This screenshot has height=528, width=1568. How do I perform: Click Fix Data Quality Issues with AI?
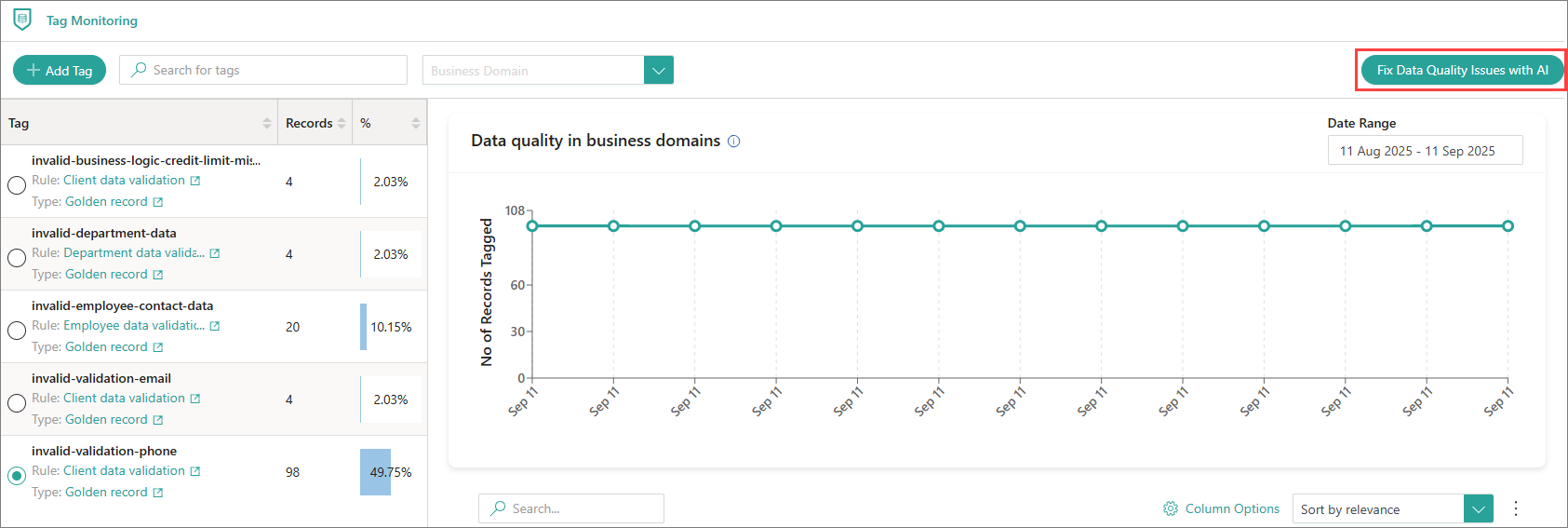click(1462, 70)
